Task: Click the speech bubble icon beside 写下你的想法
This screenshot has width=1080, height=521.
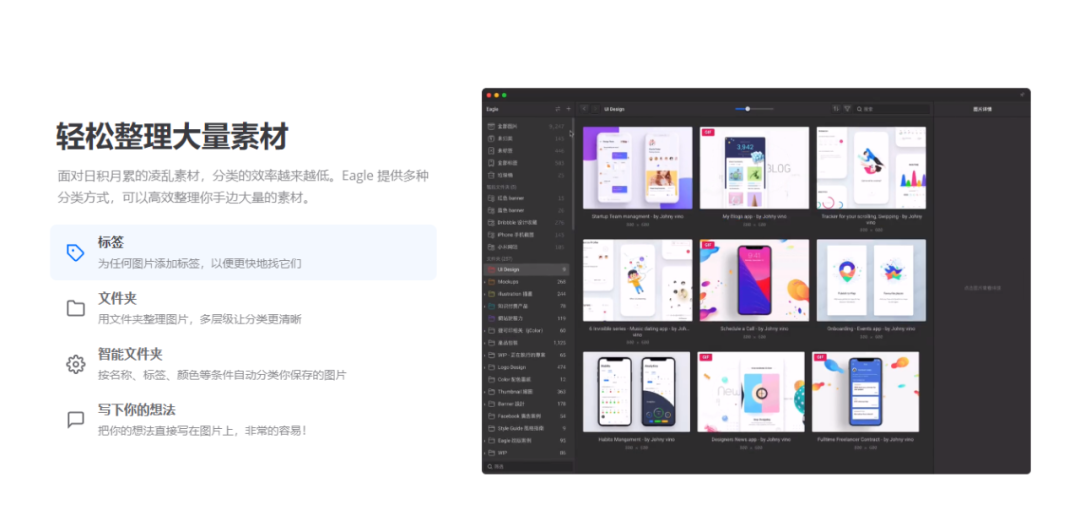Action: (75, 420)
